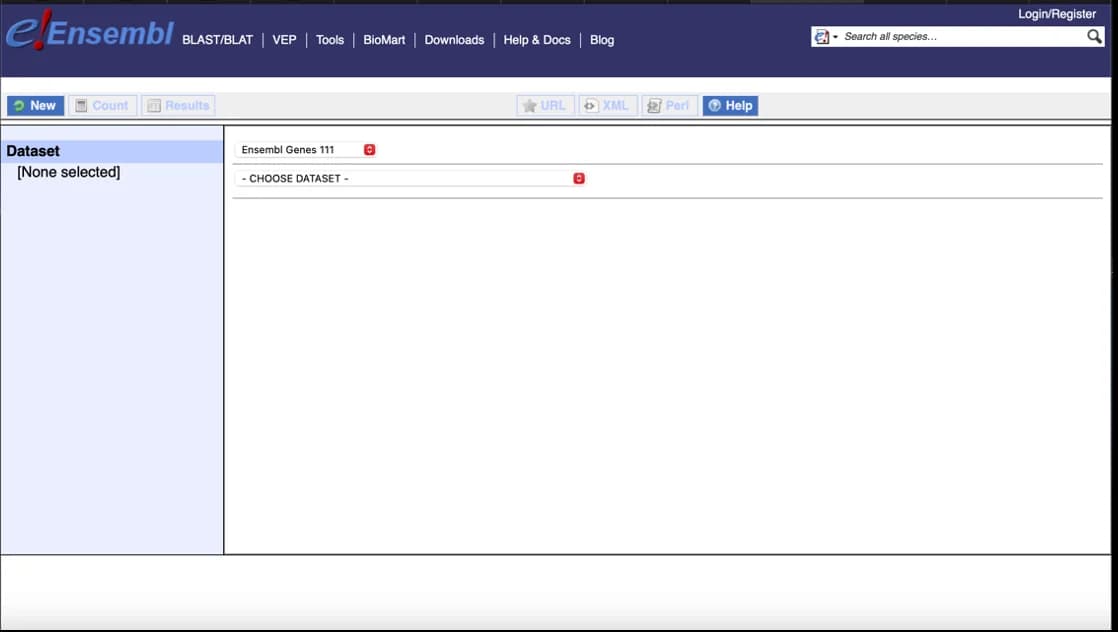Select BioMart in the navigation bar
Image resolution: width=1118 pixels, height=632 pixels.
coord(384,40)
